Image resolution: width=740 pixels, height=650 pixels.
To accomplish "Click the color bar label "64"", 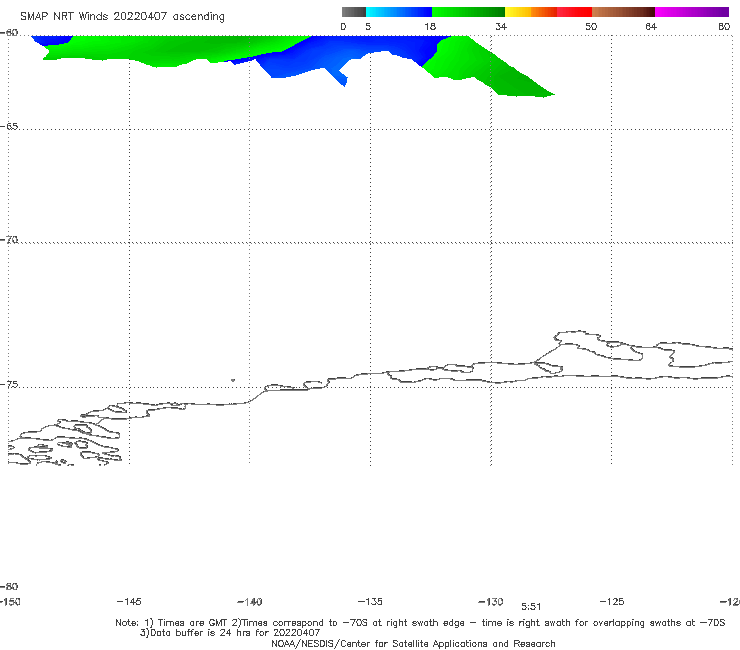I will [x=651, y=26].
